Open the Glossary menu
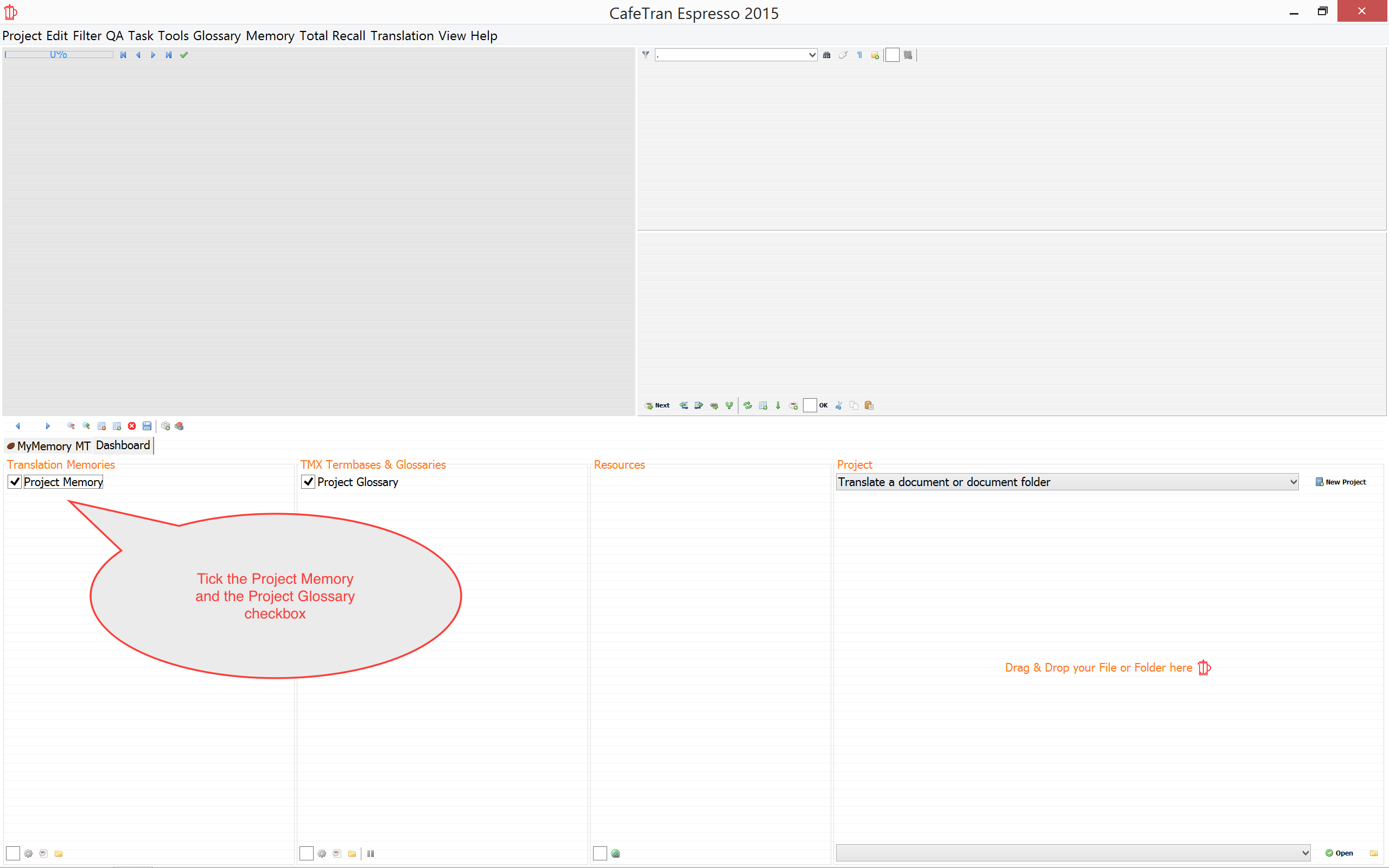The height and width of the screenshot is (868, 1389). (216, 36)
